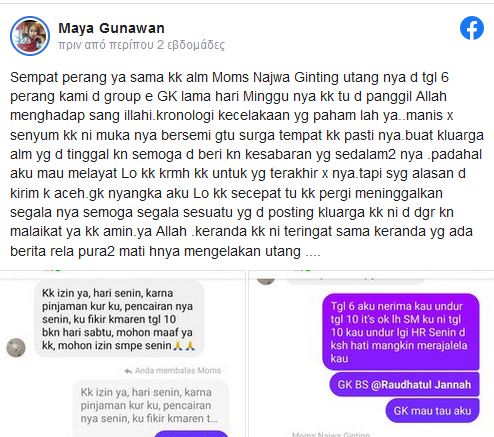Image resolution: width=494 pixels, height=437 pixels.
Task: Click the reply arrow beside 'Anda membalas Moms'
Action: 128,371
